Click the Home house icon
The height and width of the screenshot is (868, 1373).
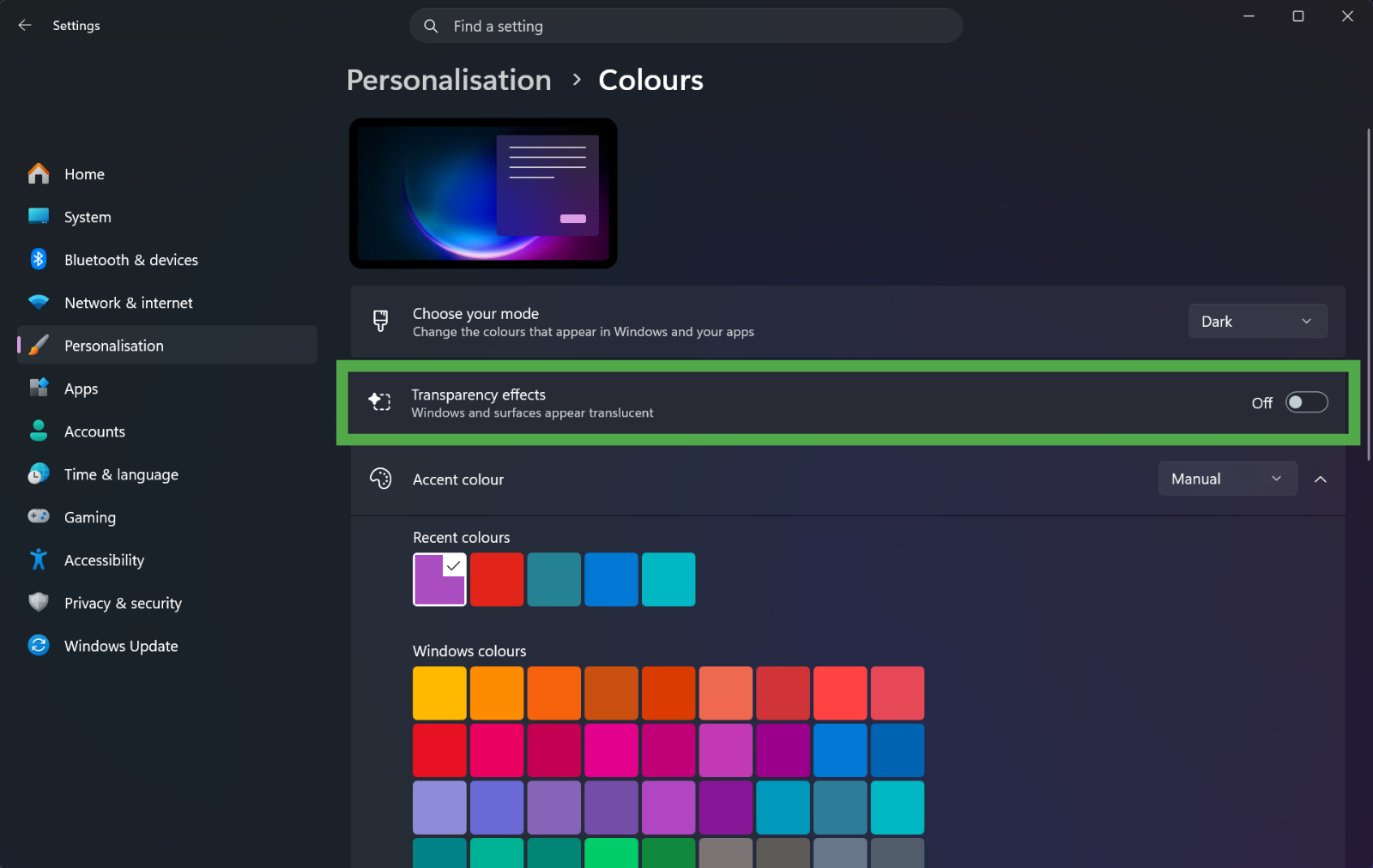39,174
